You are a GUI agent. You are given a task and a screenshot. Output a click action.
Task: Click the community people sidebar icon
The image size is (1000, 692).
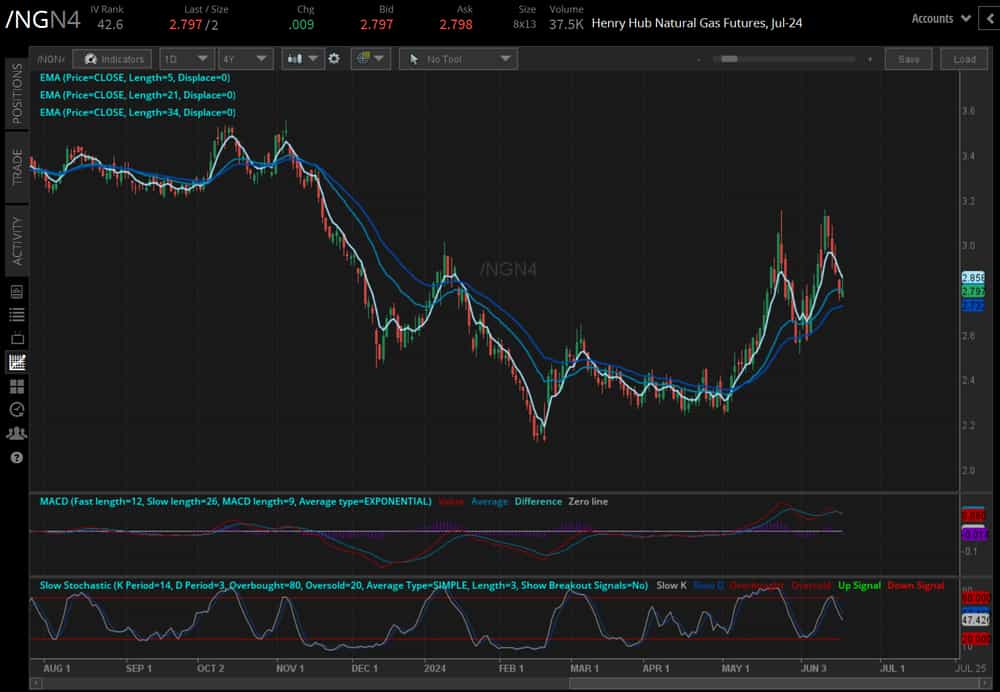click(x=16, y=433)
